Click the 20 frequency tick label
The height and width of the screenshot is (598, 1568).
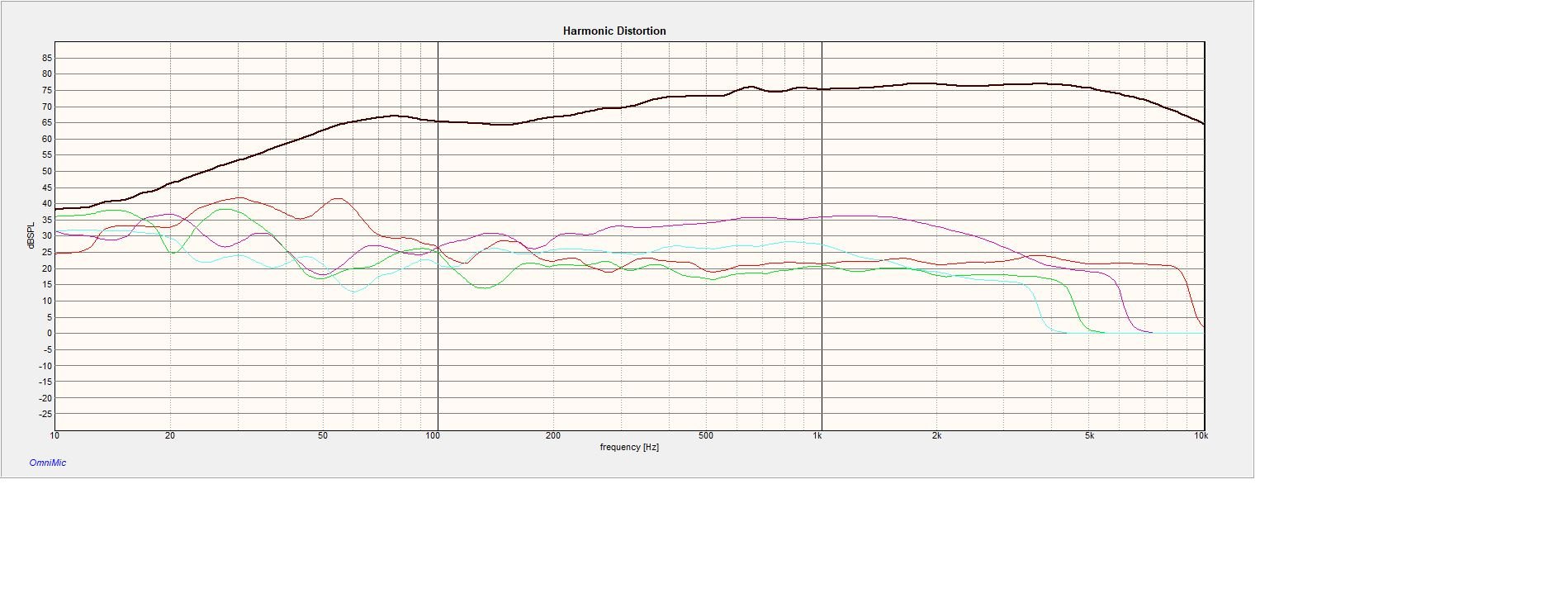click(x=170, y=436)
